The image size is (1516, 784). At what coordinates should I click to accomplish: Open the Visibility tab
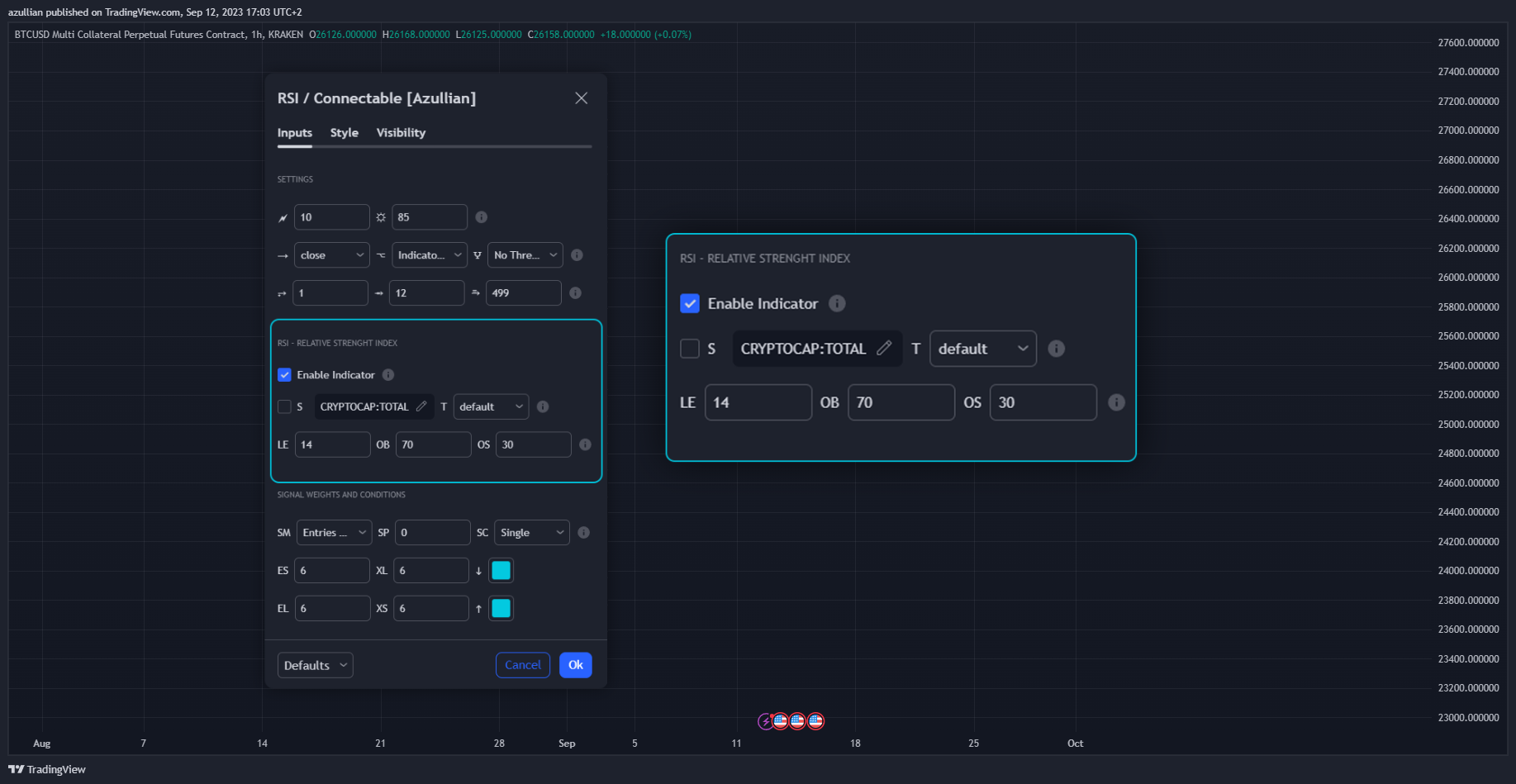point(401,133)
